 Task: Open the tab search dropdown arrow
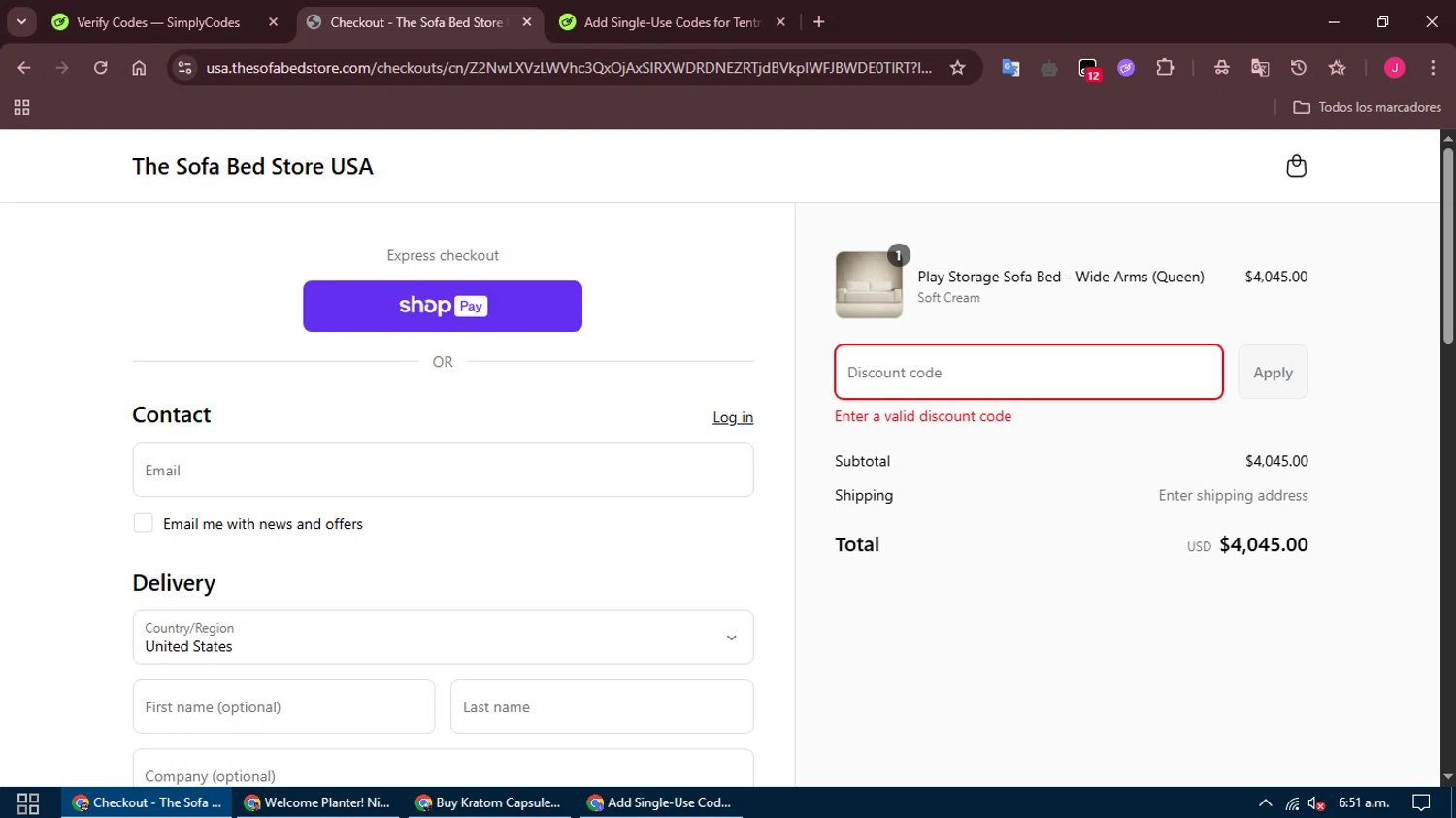point(21,21)
